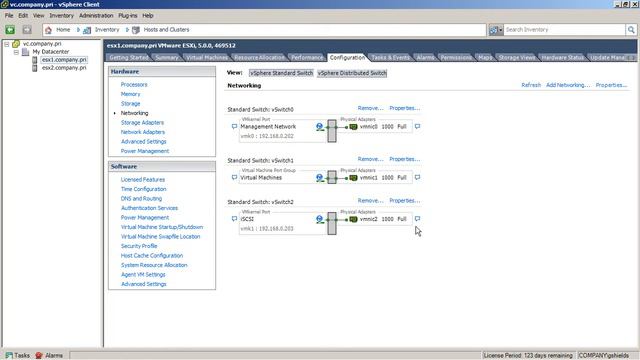
Task: Click License Period 123 days remaining
Action: [528, 356]
